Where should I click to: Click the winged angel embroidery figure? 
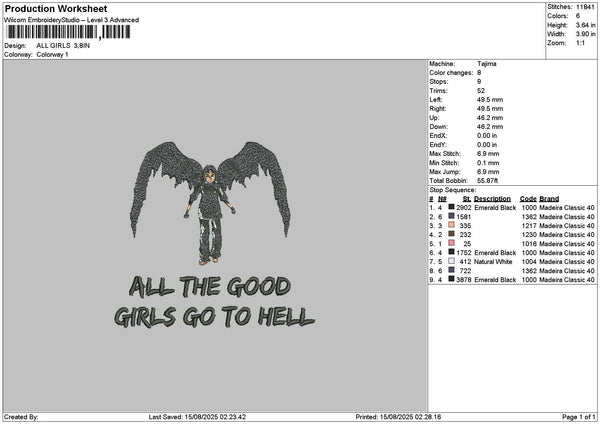pos(210,203)
